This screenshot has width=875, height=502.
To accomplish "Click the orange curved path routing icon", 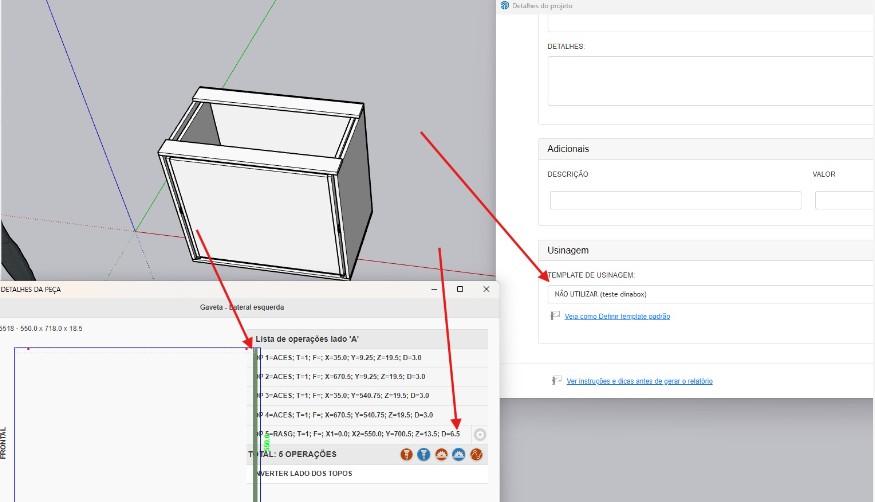I will [x=476, y=454].
